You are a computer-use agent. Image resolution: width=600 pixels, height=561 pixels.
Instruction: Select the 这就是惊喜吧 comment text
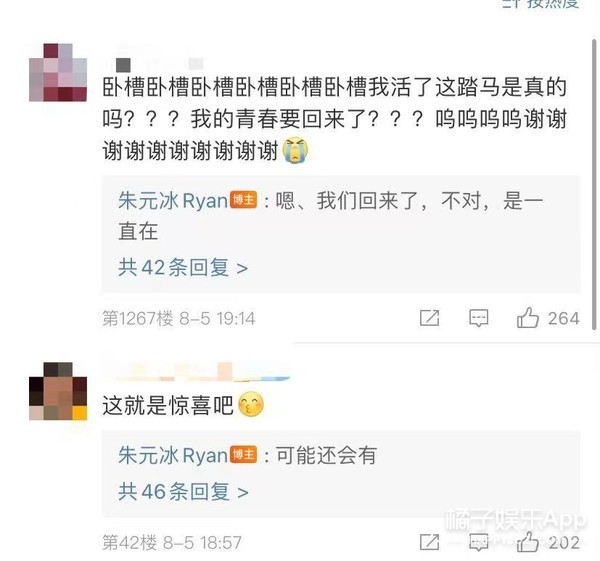pos(168,405)
